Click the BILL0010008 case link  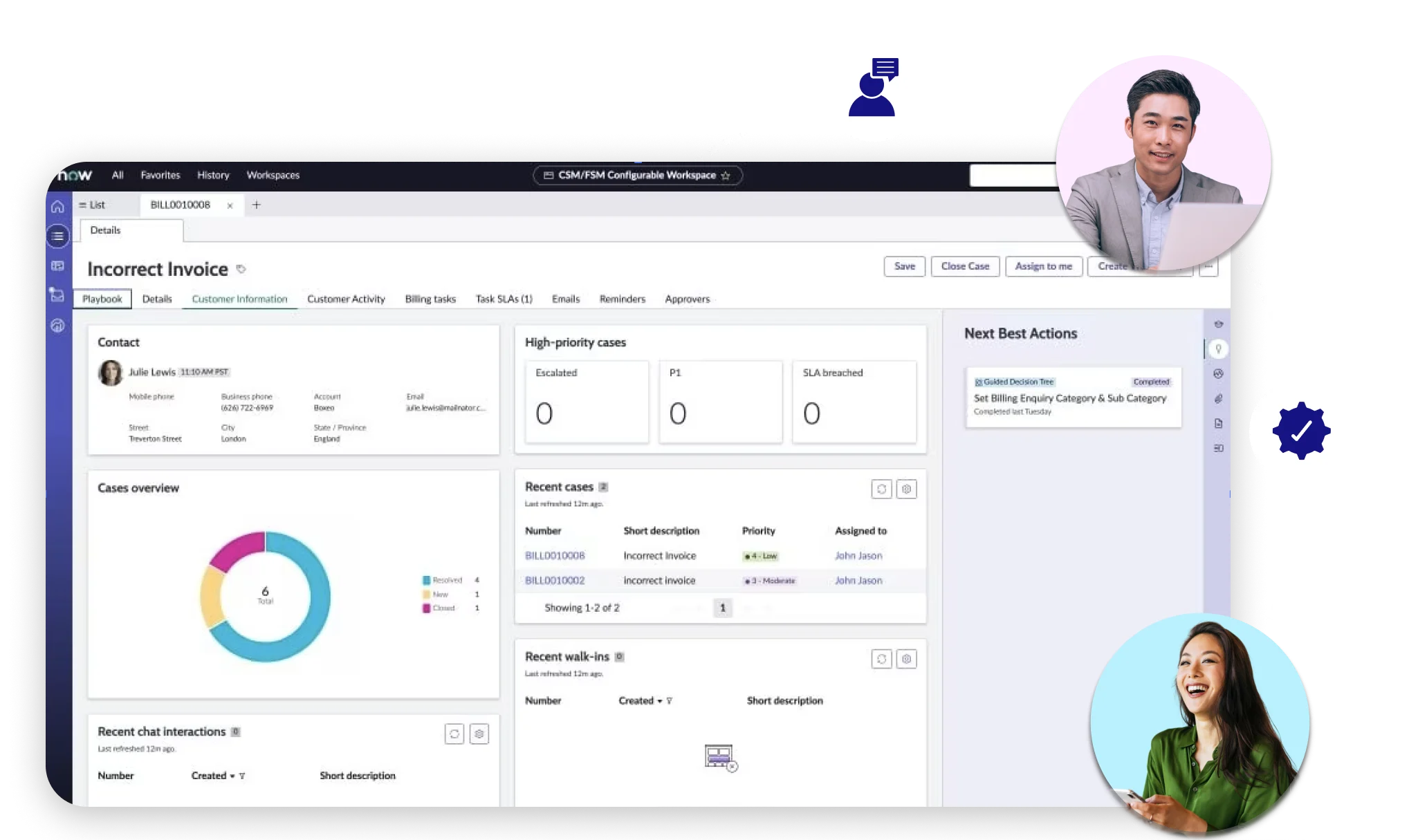[x=555, y=555]
